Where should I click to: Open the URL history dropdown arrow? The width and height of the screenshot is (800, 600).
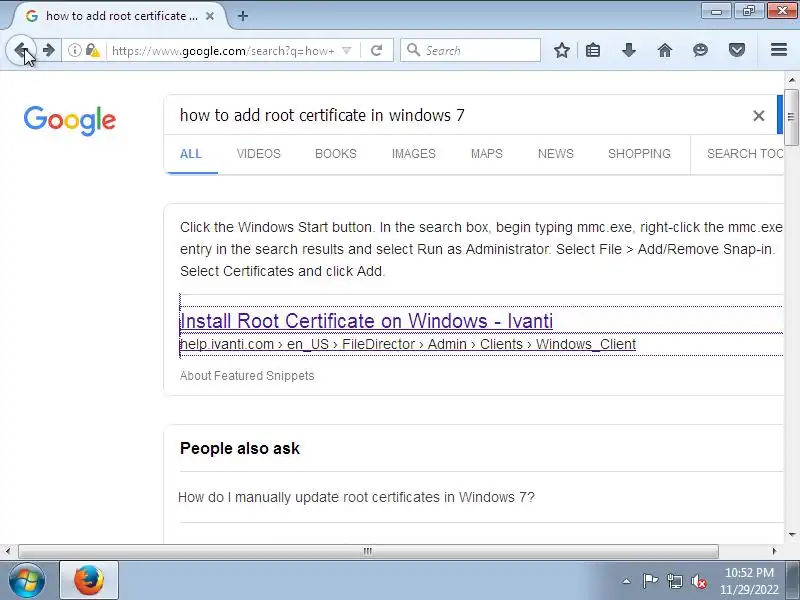[x=347, y=51]
